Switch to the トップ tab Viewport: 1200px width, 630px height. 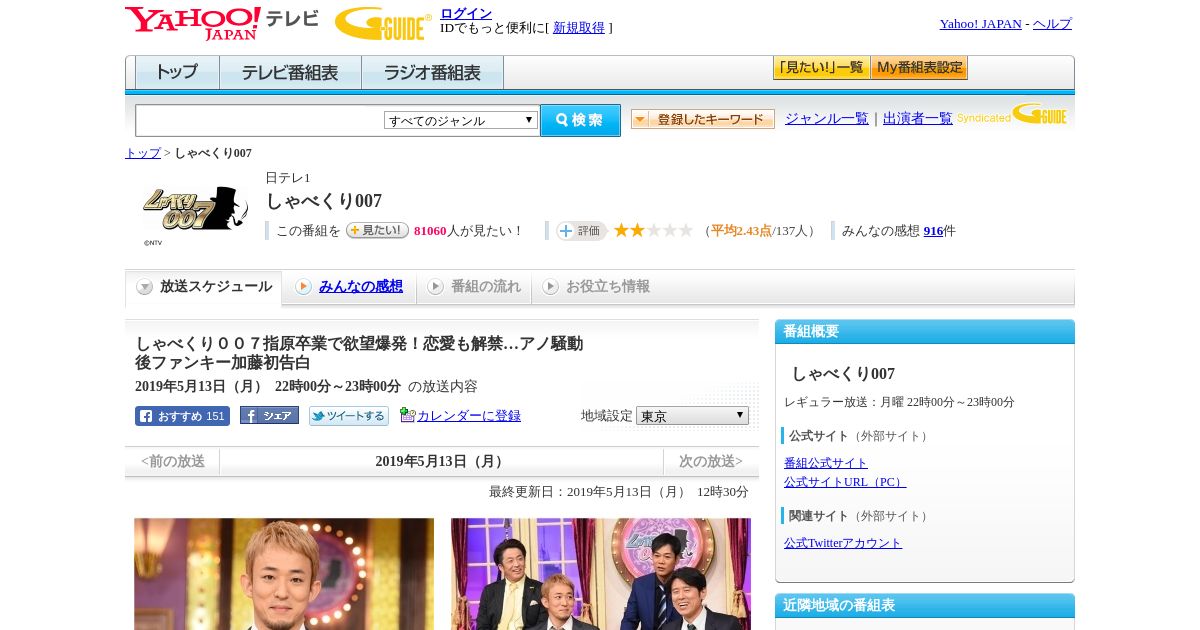point(177,73)
